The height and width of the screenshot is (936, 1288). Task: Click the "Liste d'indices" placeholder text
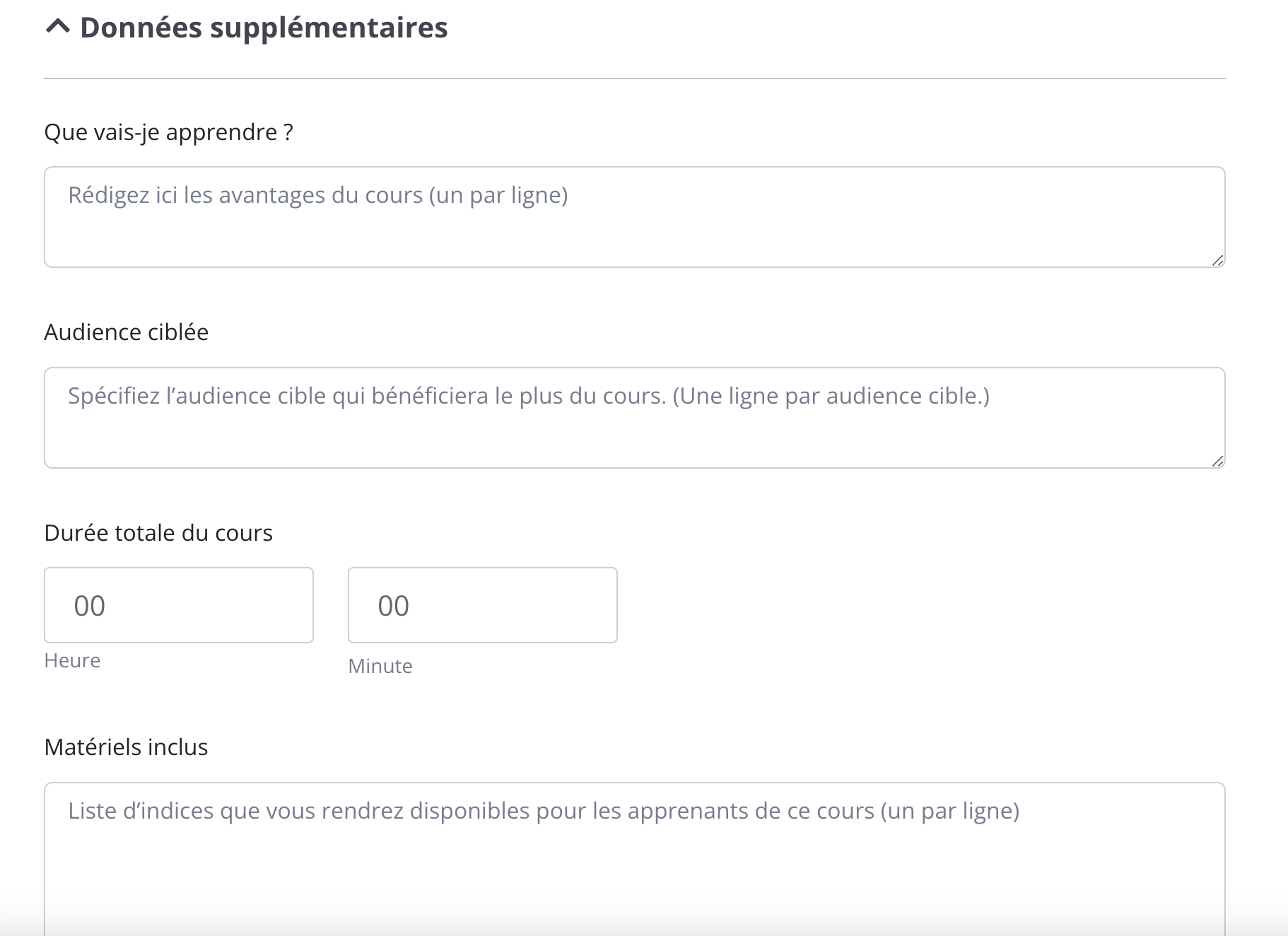pyautogui.click(x=543, y=811)
